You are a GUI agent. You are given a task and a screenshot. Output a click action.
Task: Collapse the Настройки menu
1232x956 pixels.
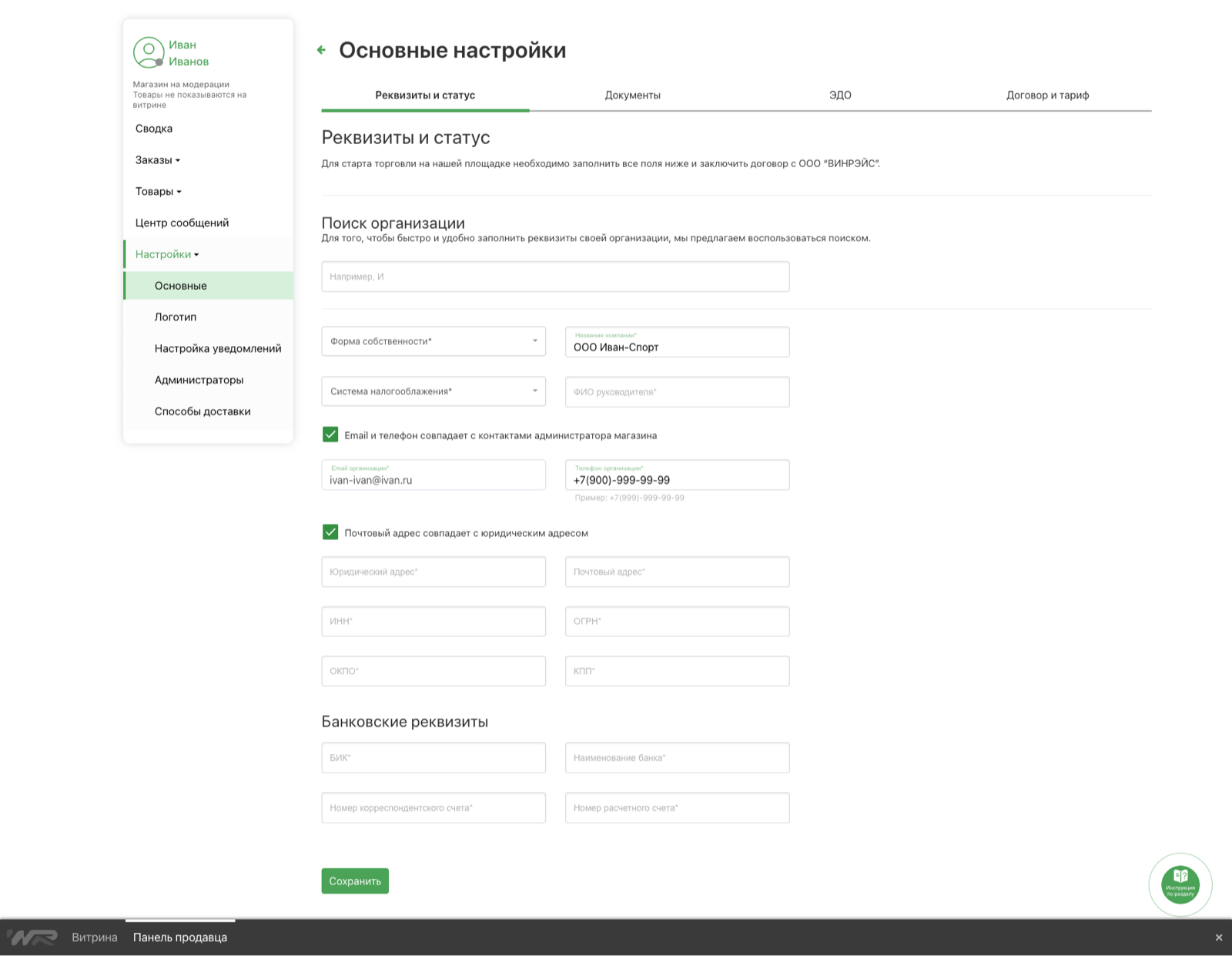click(x=167, y=254)
